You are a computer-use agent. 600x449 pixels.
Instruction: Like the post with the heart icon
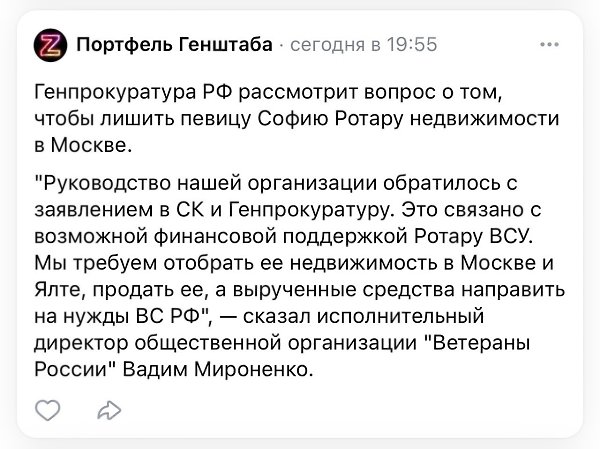[x=48, y=410]
